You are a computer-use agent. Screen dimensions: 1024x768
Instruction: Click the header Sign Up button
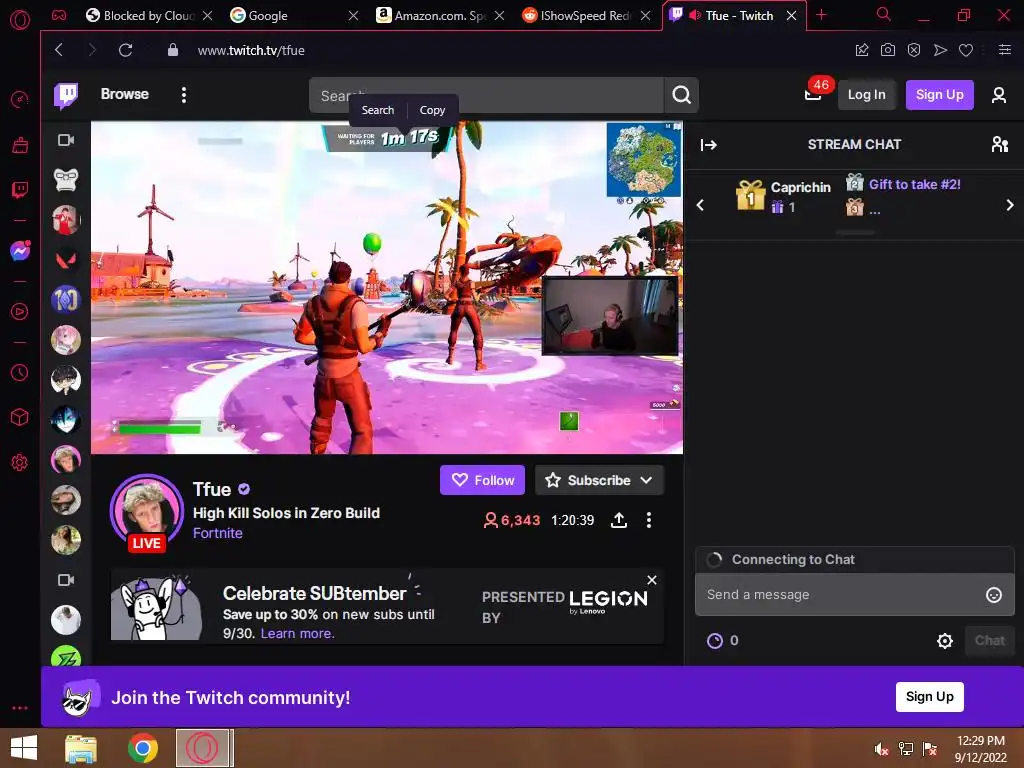coord(939,95)
